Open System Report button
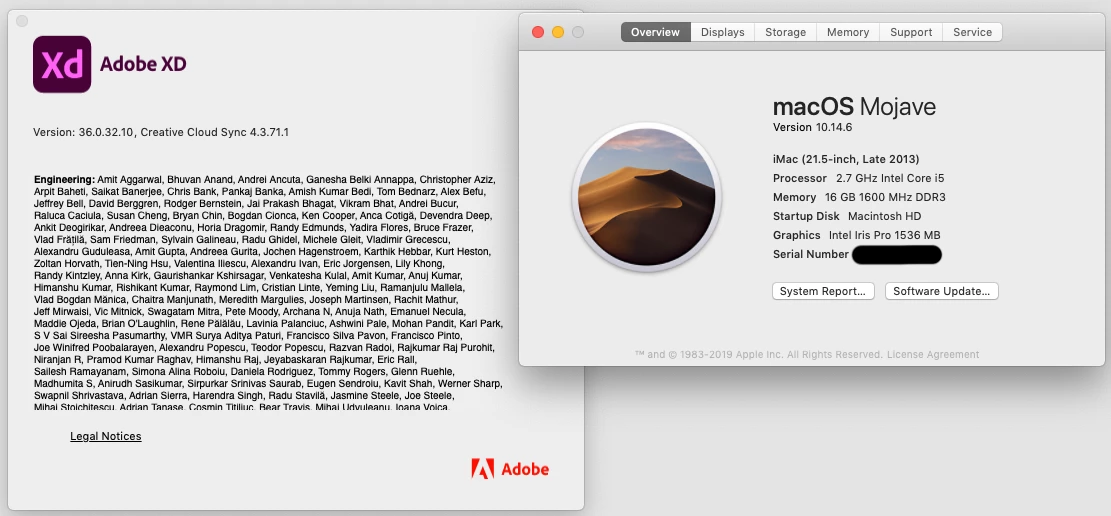The width and height of the screenshot is (1111, 516). click(x=823, y=291)
